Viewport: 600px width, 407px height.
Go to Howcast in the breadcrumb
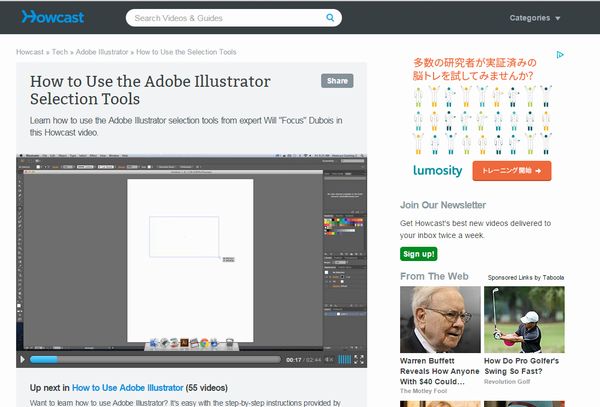tap(31, 52)
